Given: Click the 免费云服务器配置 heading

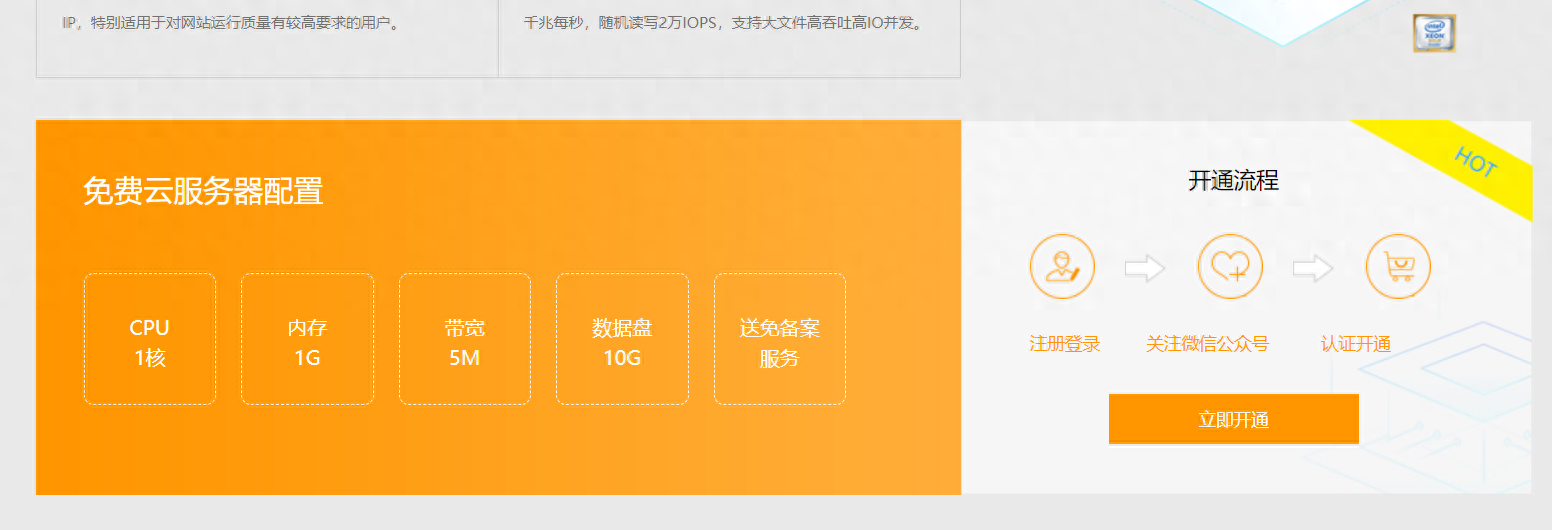Looking at the screenshot, I should (203, 191).
